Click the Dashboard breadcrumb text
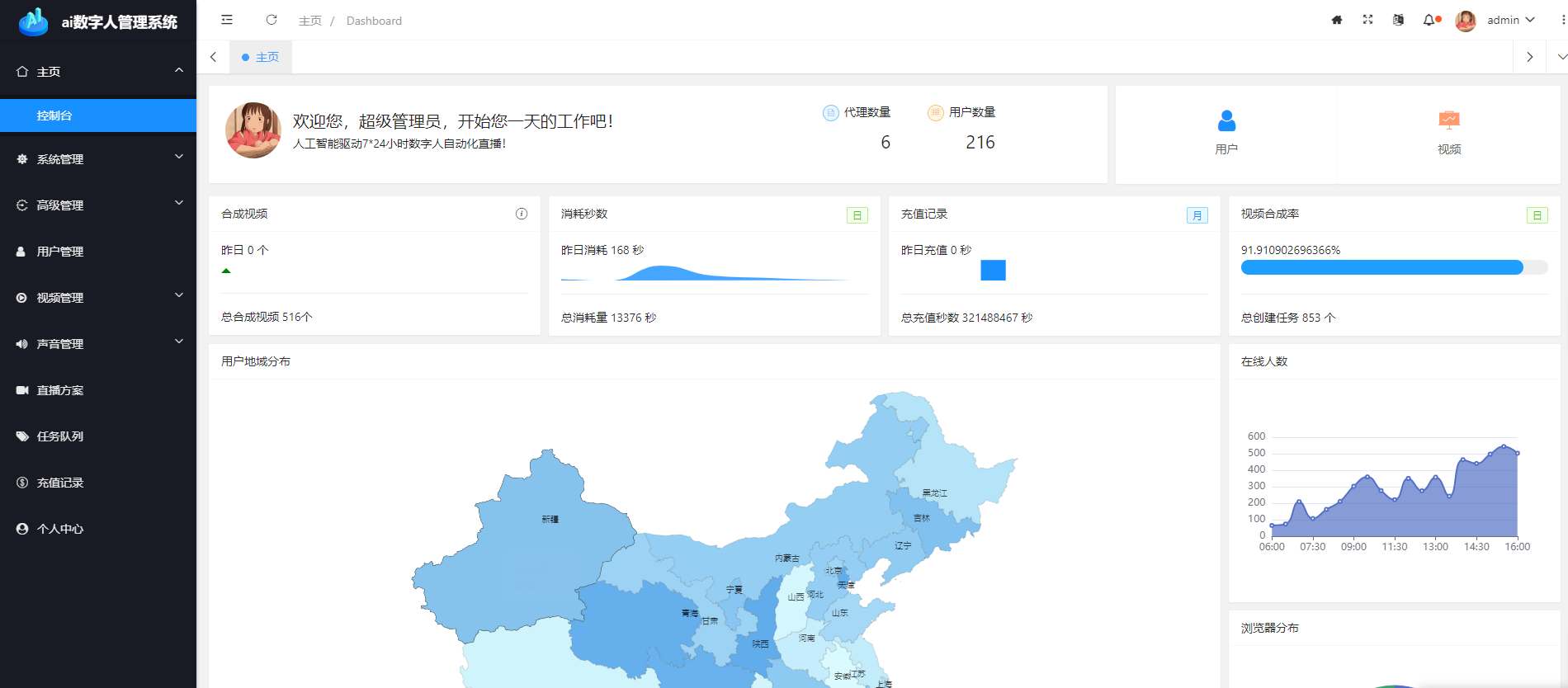The image size is (1568, 688). [x=374, y=21]
